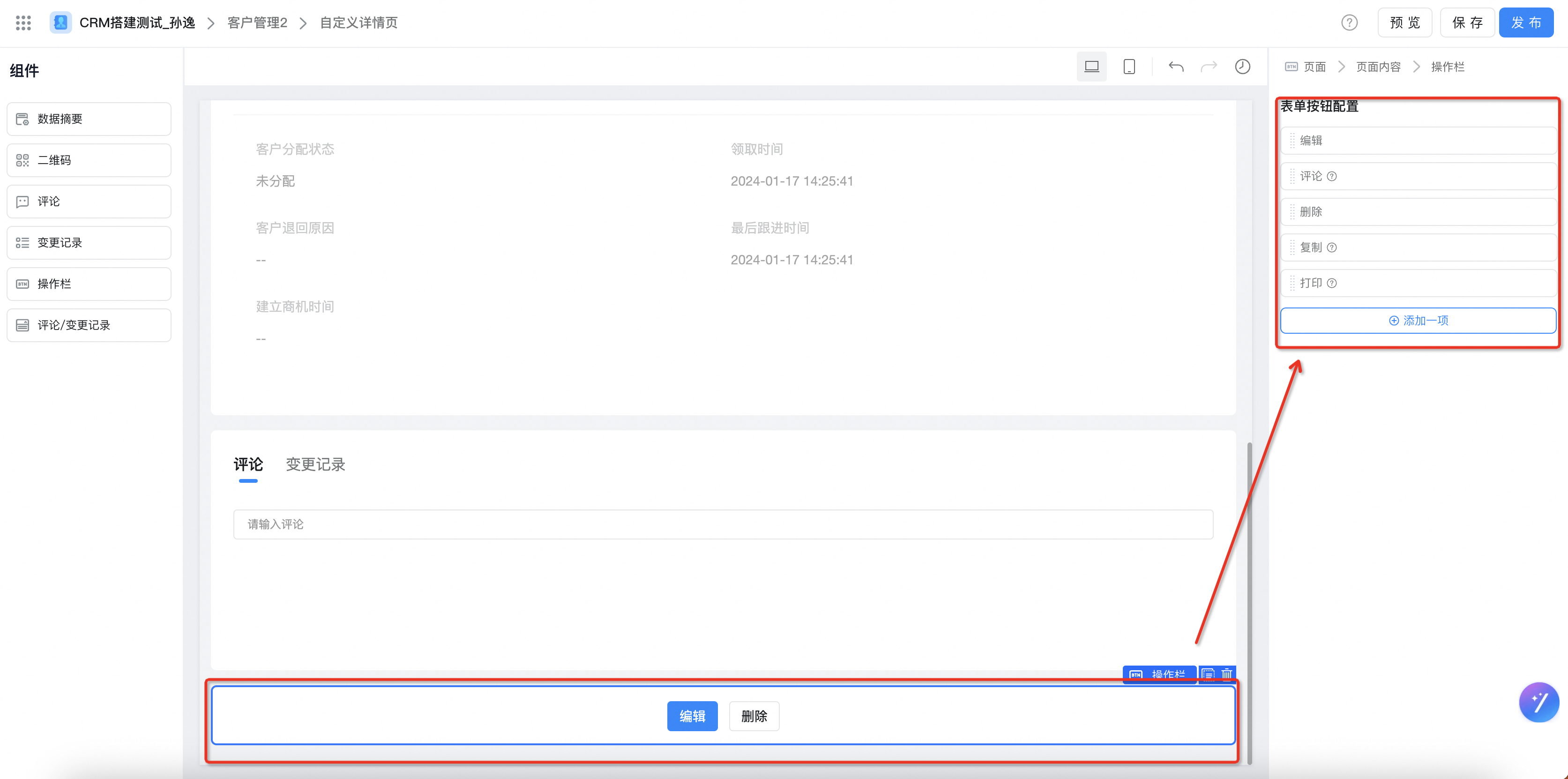The image size is (1568, 779).
Task: Click the CRM app logo icon
Action: tap(60, 22)
